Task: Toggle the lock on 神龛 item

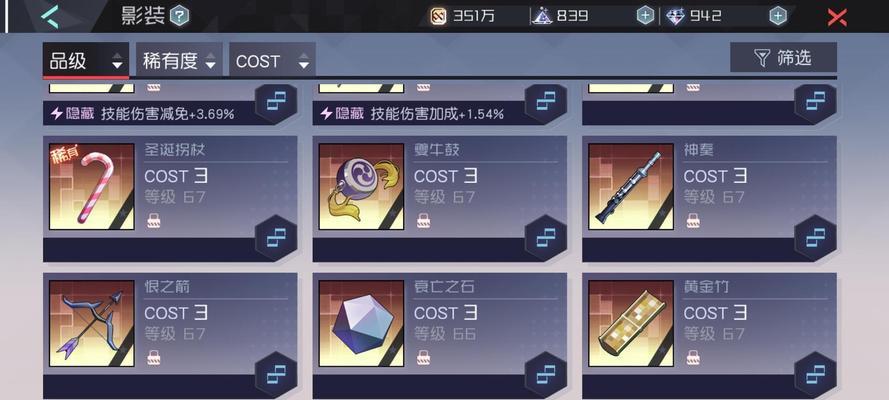Action: coord(692,220)
